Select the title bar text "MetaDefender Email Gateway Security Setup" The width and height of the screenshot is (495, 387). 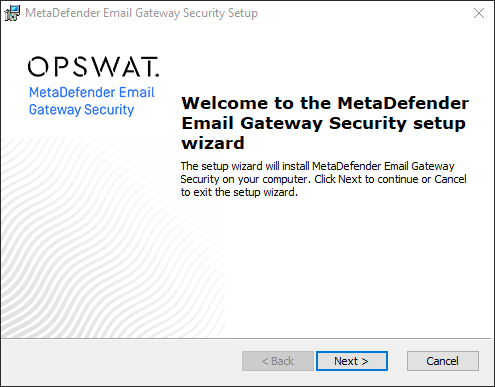(141, 13)
